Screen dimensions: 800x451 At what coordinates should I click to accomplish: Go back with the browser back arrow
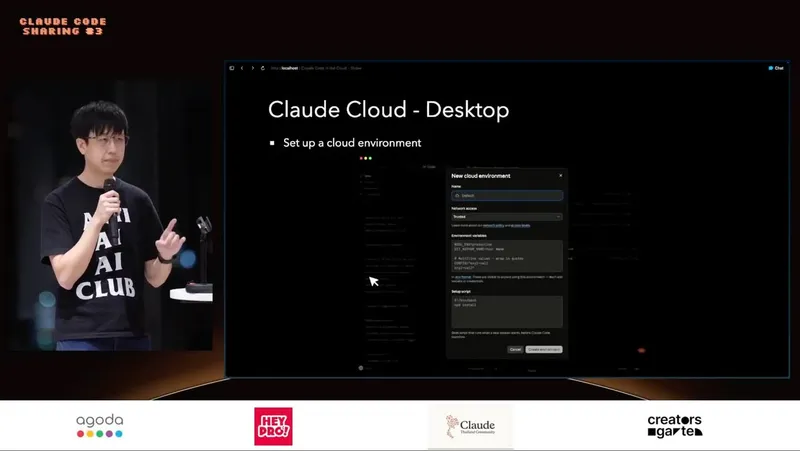coord(242,68)
